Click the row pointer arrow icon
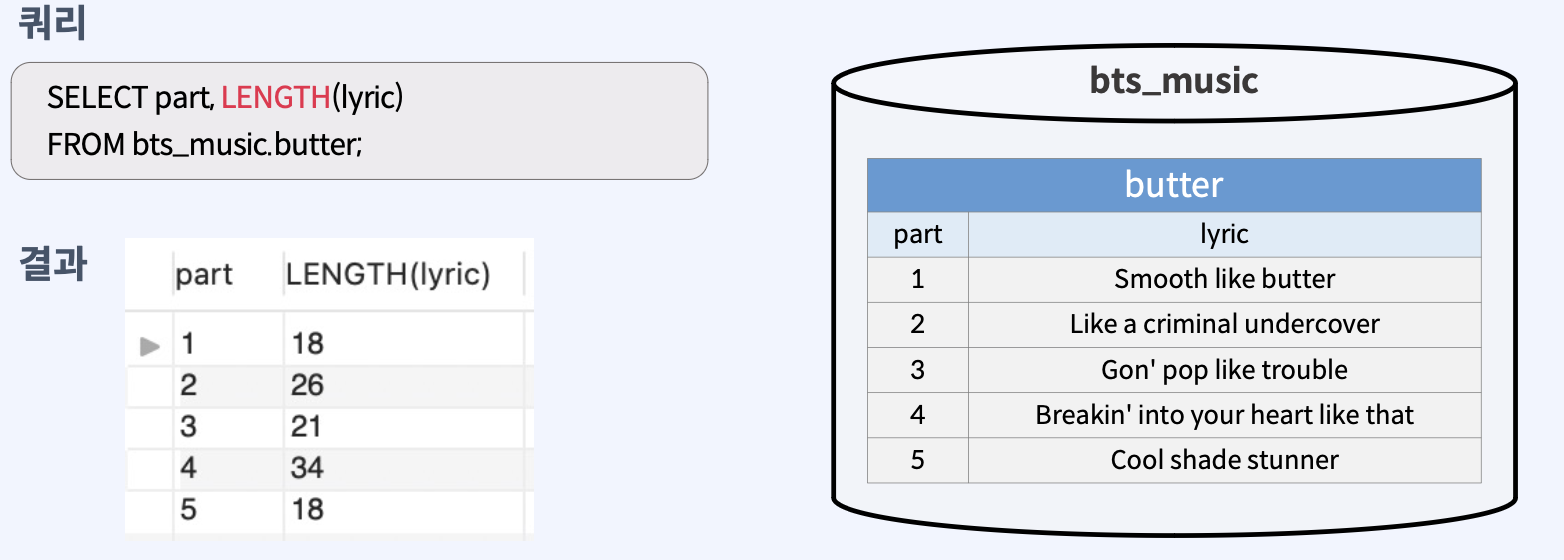 pyautogui.click(x=149, y=346)
